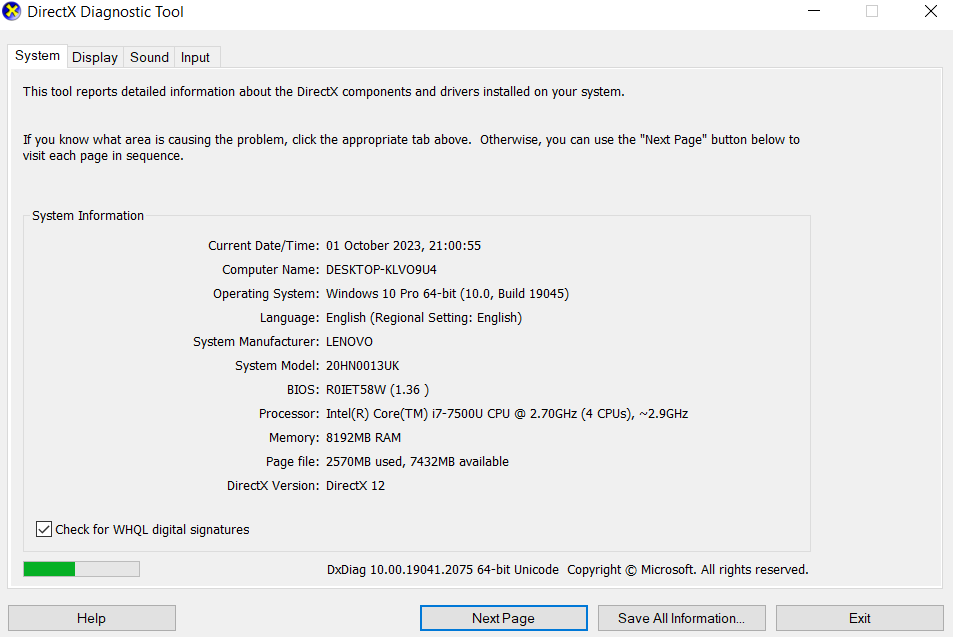Click the System Manufacturer label

coord(256,342)
